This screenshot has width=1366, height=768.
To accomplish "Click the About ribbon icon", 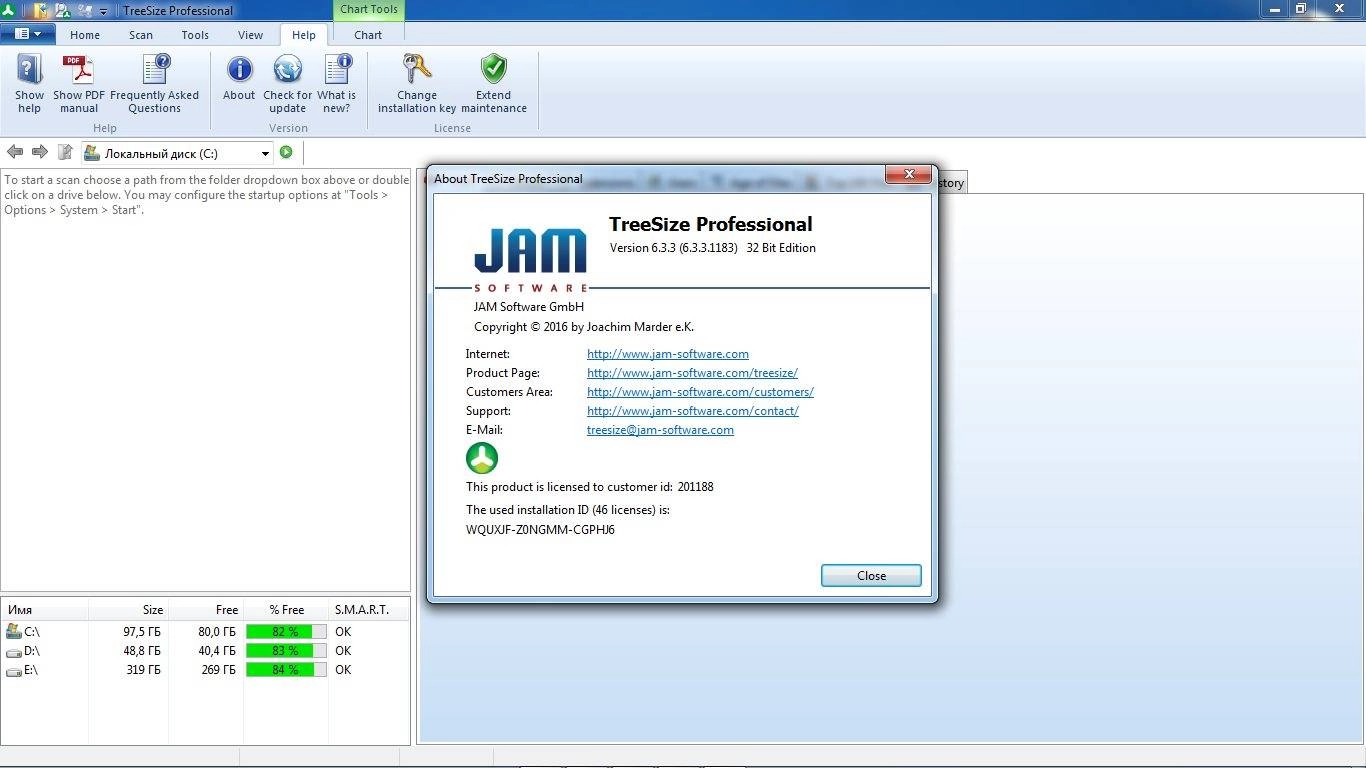I will (x=239, y=70).
